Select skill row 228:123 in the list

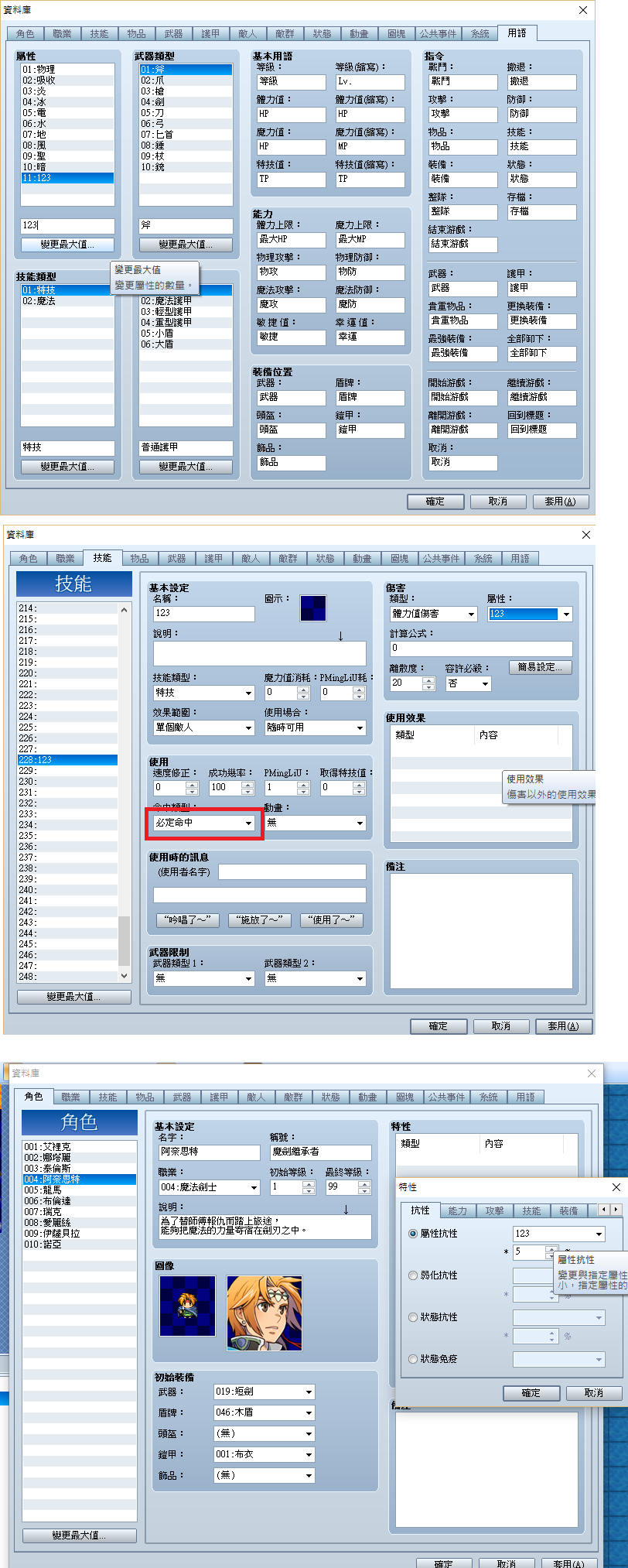tap(67, 760)
